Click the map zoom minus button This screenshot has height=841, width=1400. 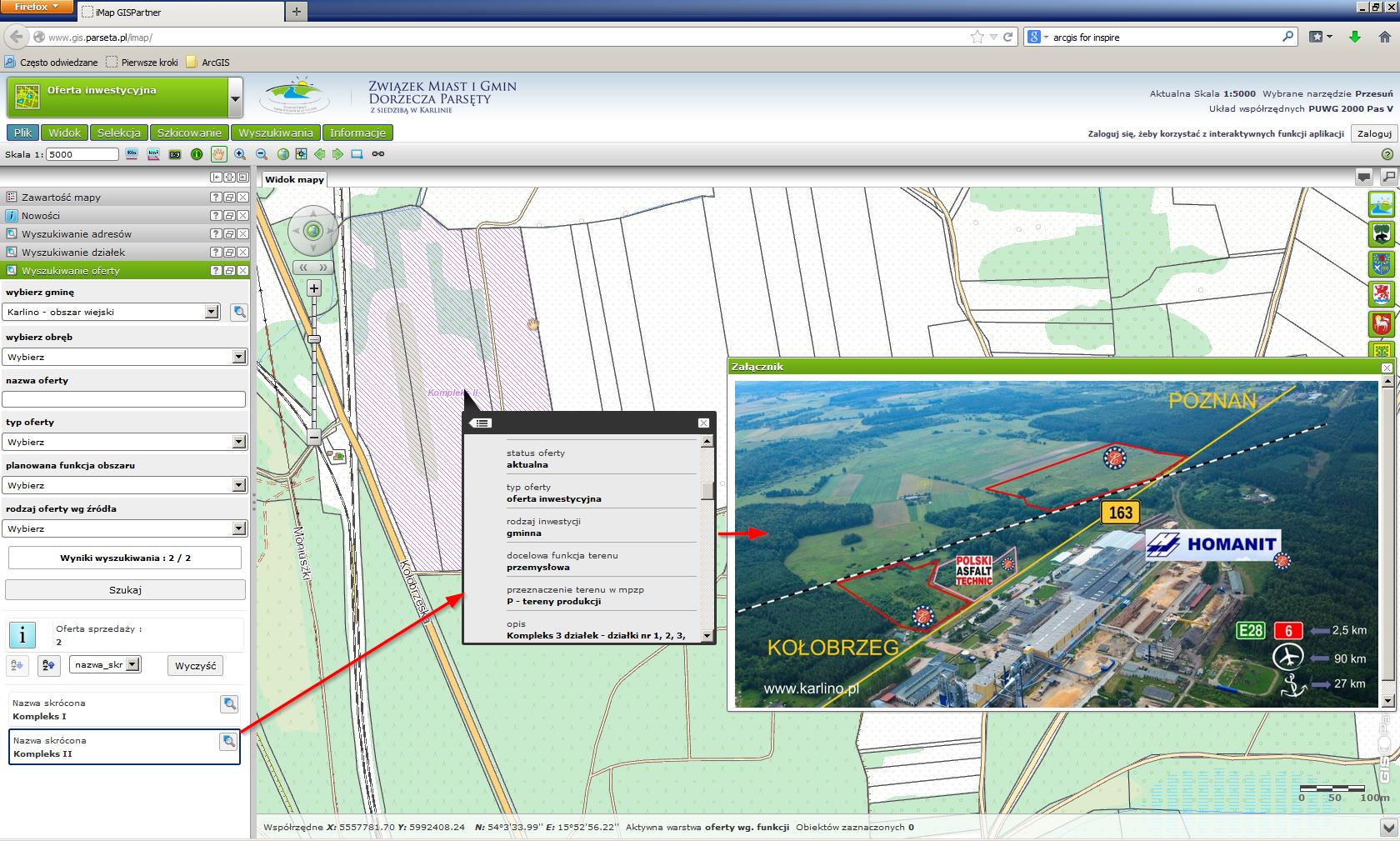coord(314,436)
